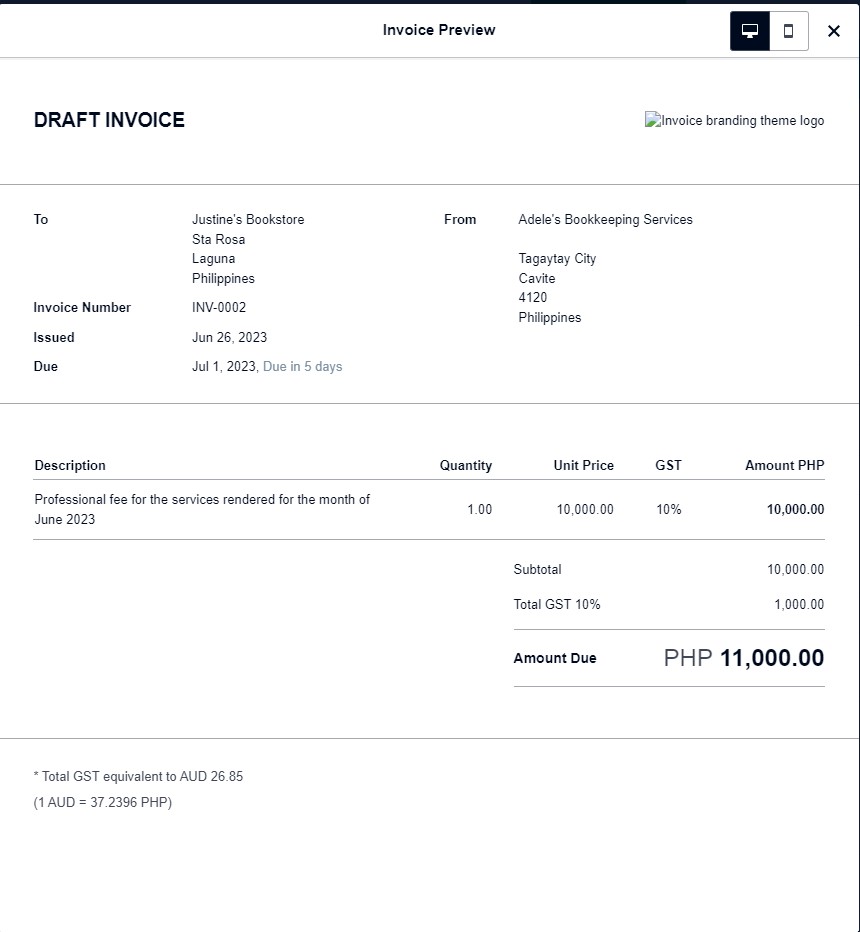Screen dimensions: 860x932
Task: Click the Amount PHP column header
Action: coord(784,466)
